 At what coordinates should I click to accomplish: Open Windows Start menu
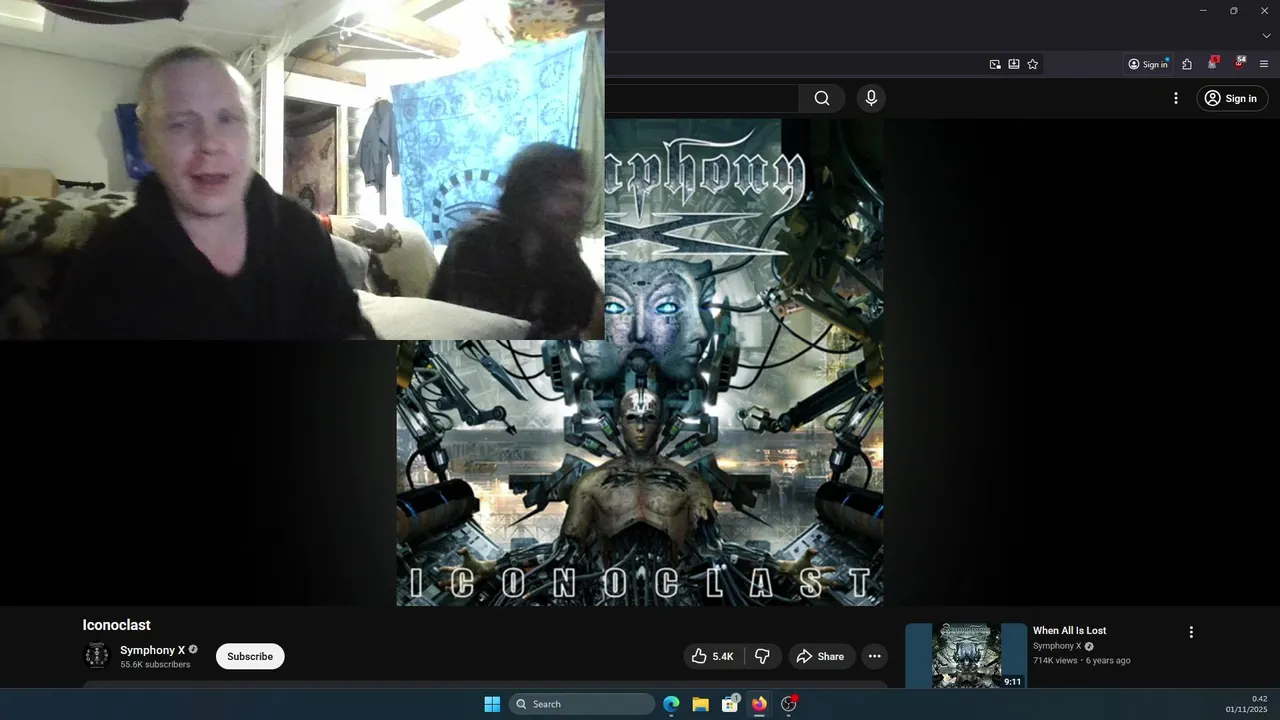(x=492, y=704)
